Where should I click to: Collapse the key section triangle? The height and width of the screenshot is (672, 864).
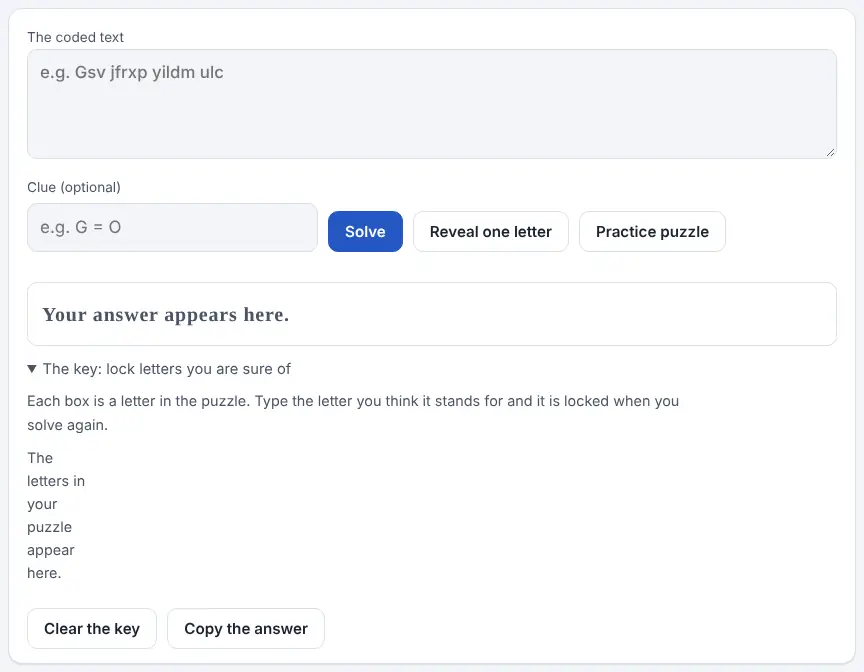(x=32, y=368)
